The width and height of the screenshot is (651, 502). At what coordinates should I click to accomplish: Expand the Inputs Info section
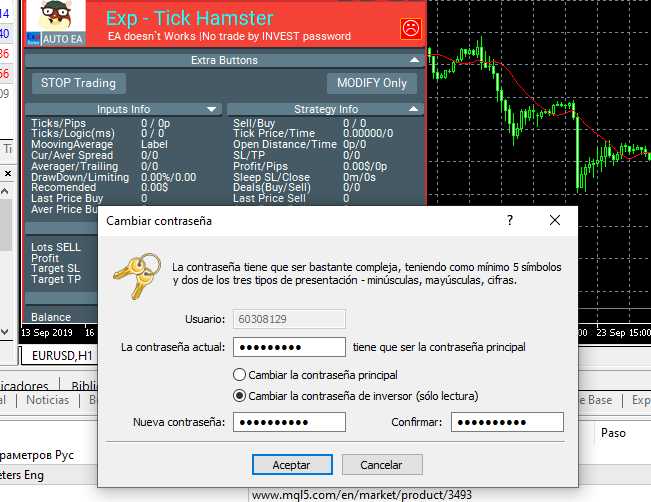211,109
